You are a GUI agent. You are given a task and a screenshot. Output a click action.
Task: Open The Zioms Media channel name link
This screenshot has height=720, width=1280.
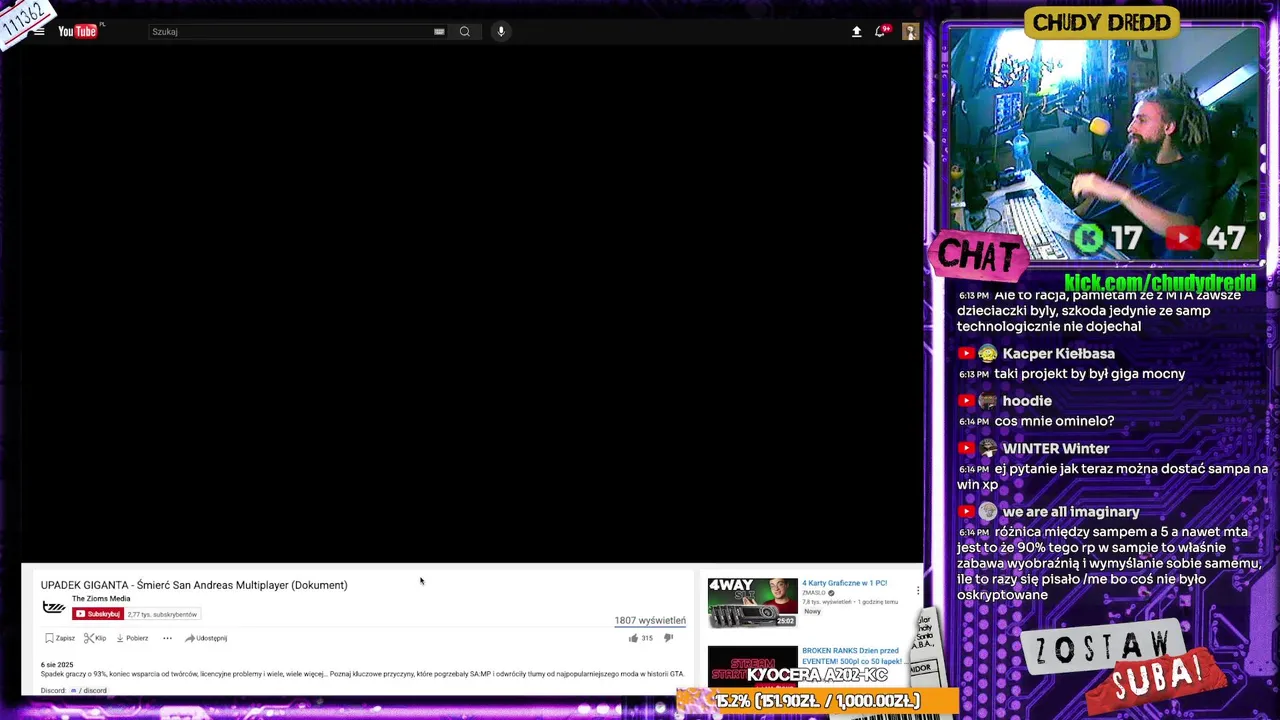click(101, 599)
